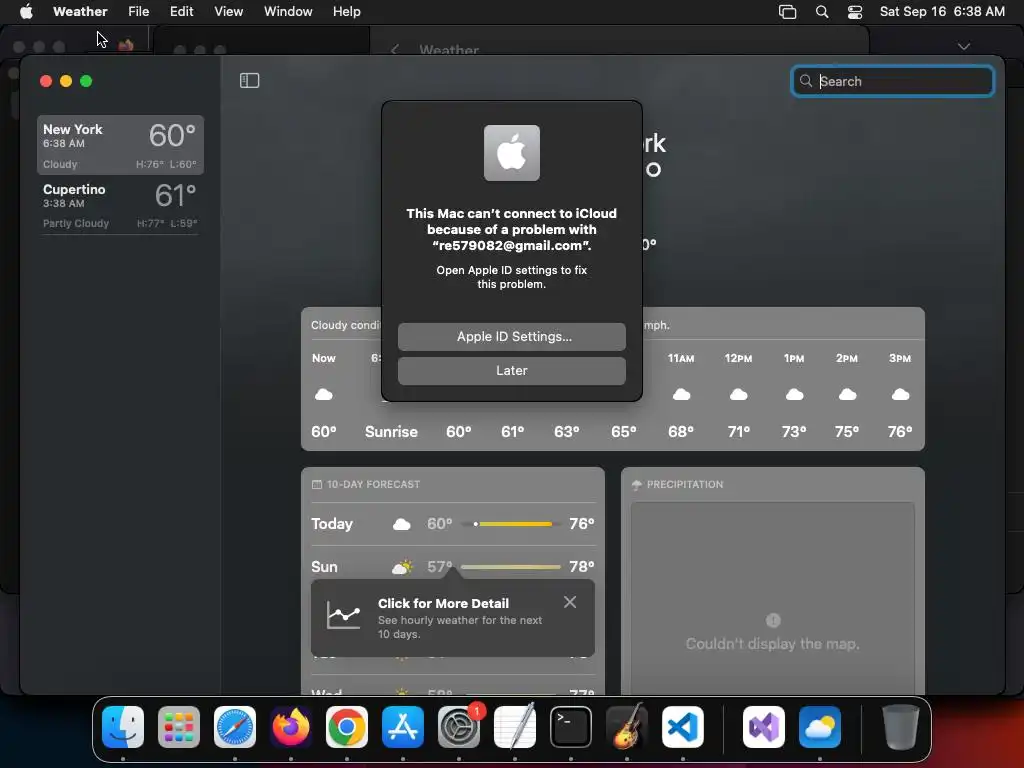Viewport: 1024px width, 768px height.
Task: Dismiss the iCloud alert with Later
Action: pyautogui.click(x=511, y=370)
